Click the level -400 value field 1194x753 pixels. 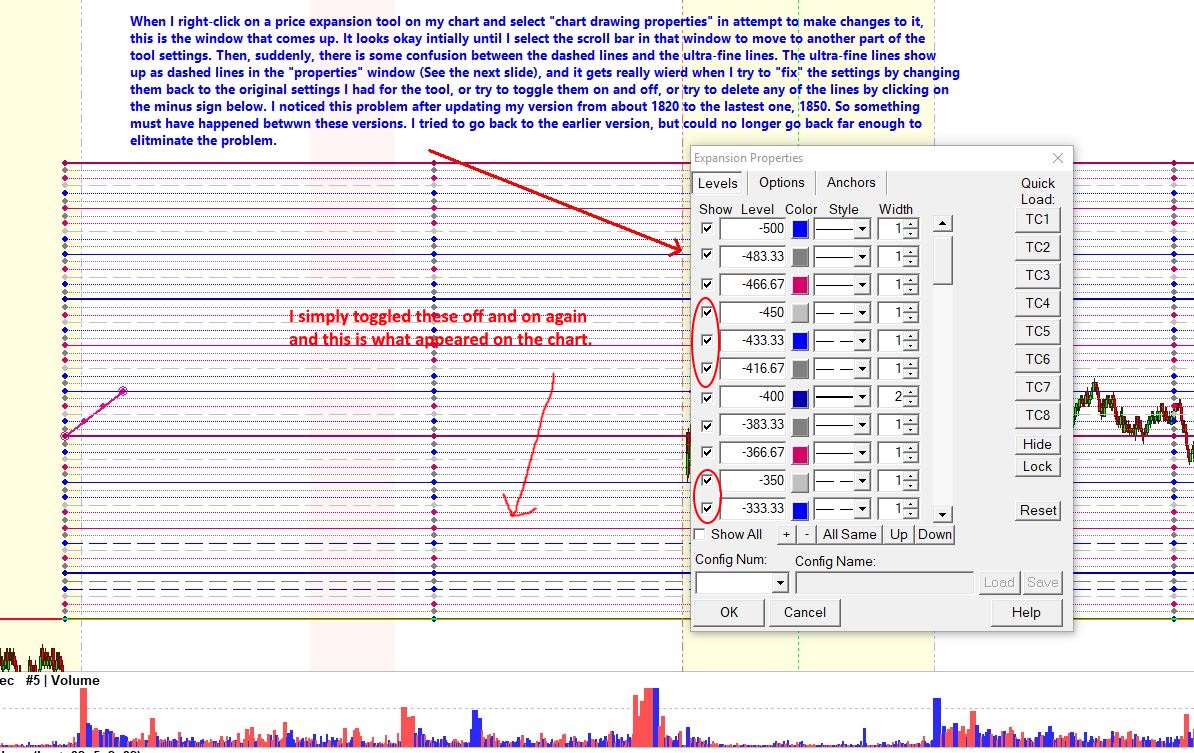752,397
